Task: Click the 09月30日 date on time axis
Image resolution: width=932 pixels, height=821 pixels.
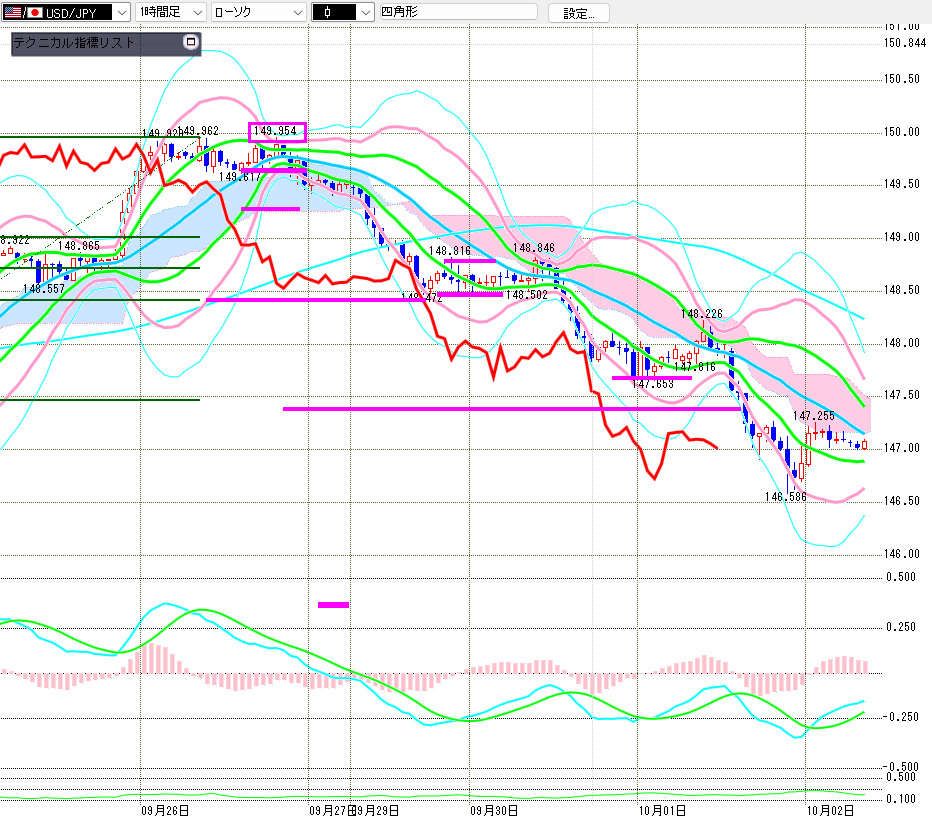Action: (x=493, y=810)
